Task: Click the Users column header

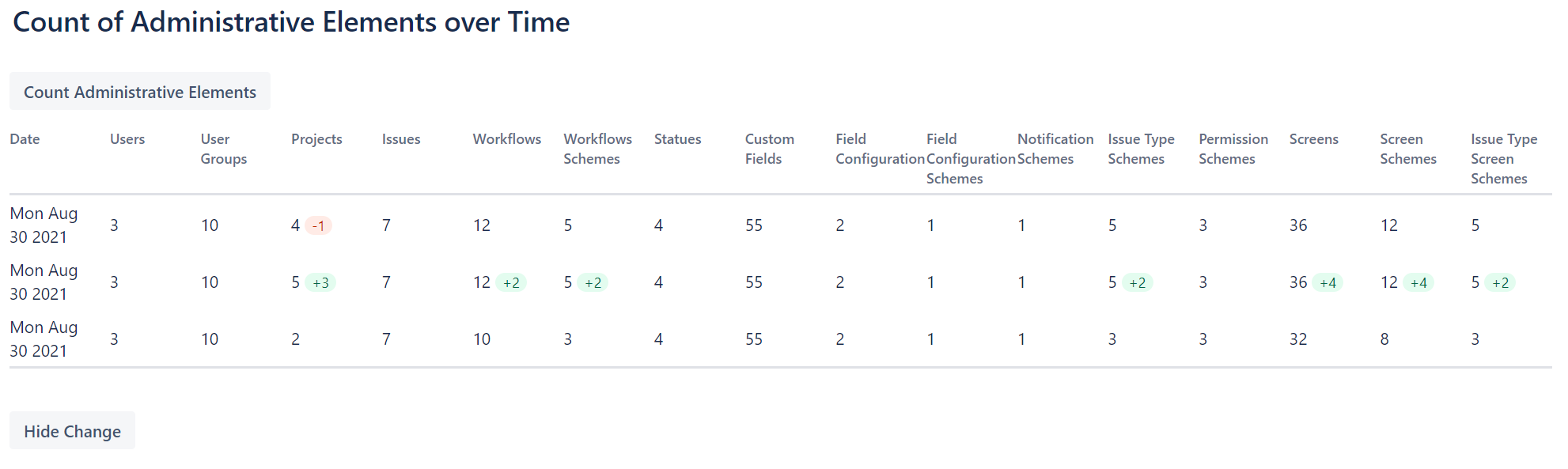Action: click(x=127, y=139)
